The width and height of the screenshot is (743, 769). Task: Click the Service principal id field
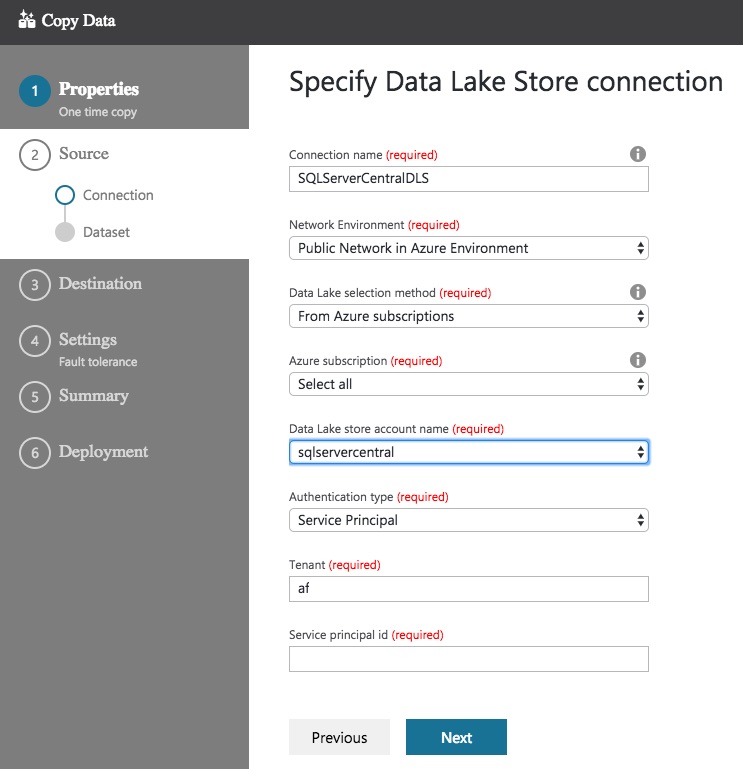(468, 659)
